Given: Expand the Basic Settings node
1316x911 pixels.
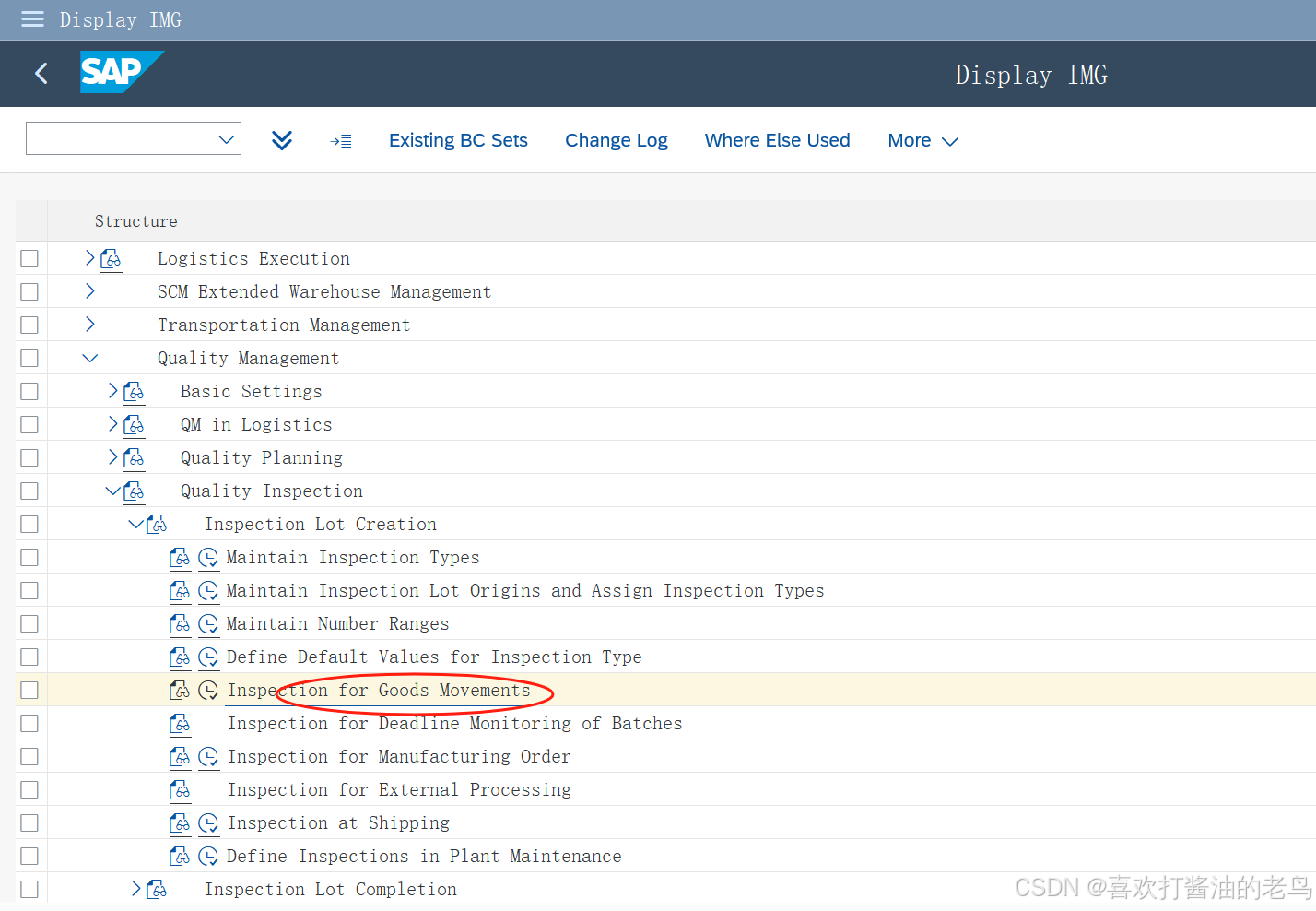Looking at the screenshot, I should click(112, 391).
